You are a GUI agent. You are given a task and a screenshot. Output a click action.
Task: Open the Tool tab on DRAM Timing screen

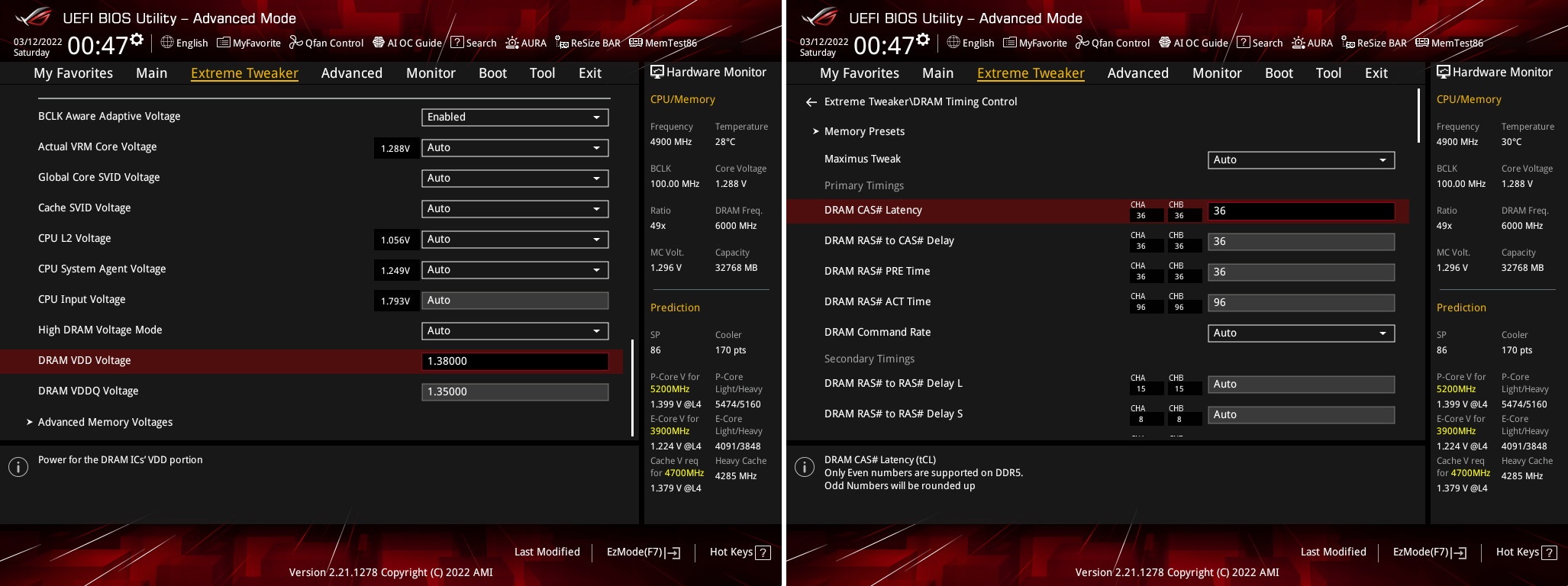[x=1328, y=72]
